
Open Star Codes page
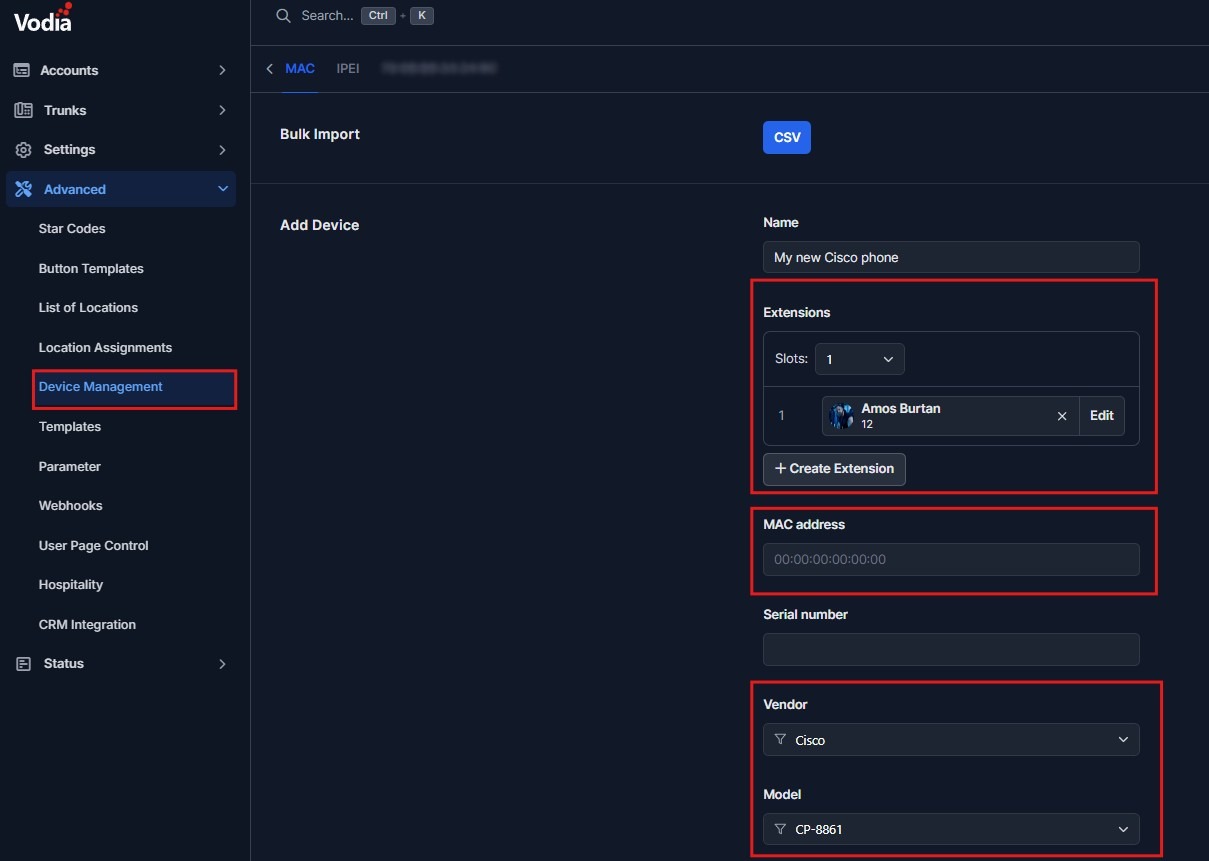[72, 229]
